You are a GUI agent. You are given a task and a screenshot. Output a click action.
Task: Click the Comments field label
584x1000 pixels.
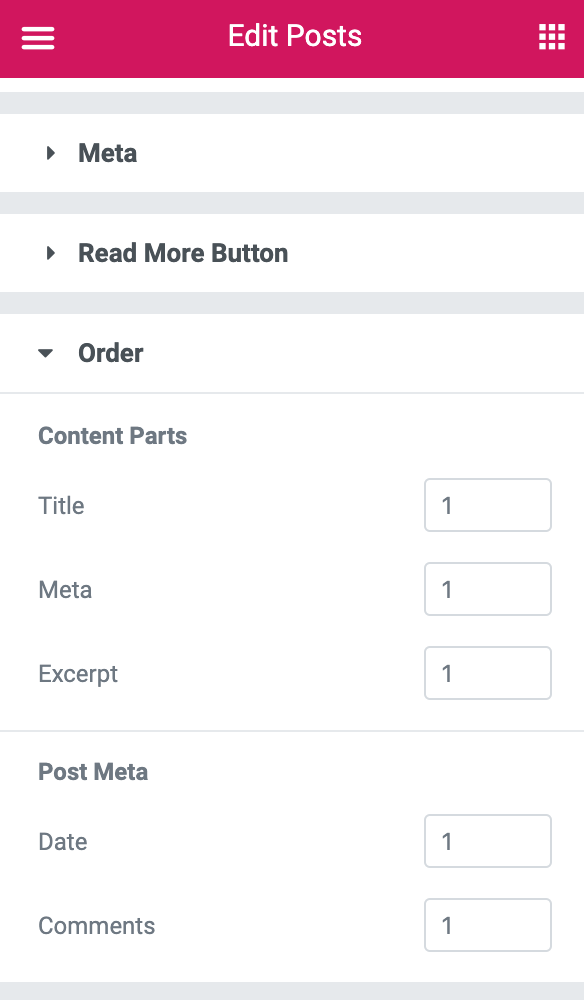point(96,926)
